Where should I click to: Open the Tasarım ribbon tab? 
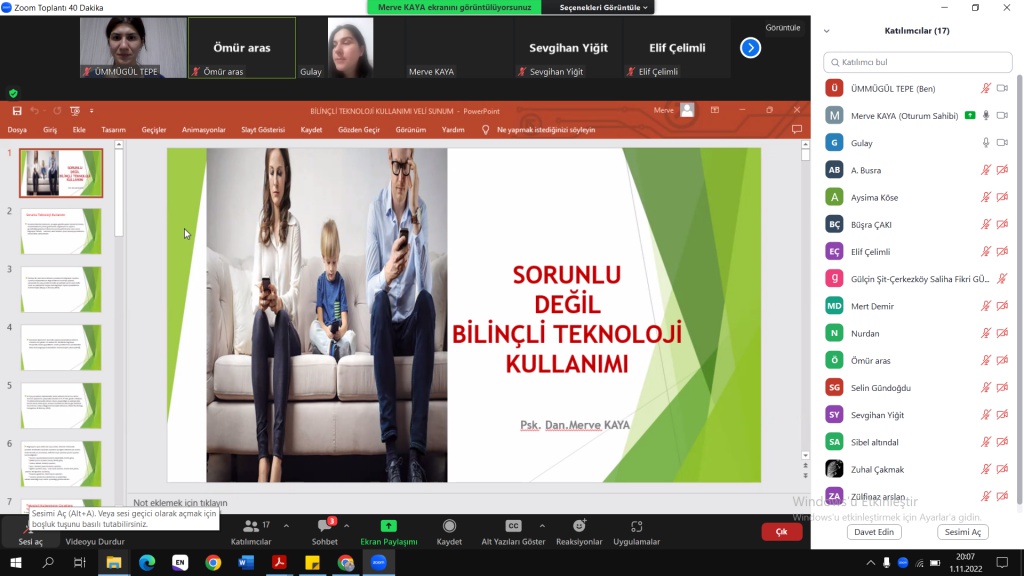[x=113, y=130]
